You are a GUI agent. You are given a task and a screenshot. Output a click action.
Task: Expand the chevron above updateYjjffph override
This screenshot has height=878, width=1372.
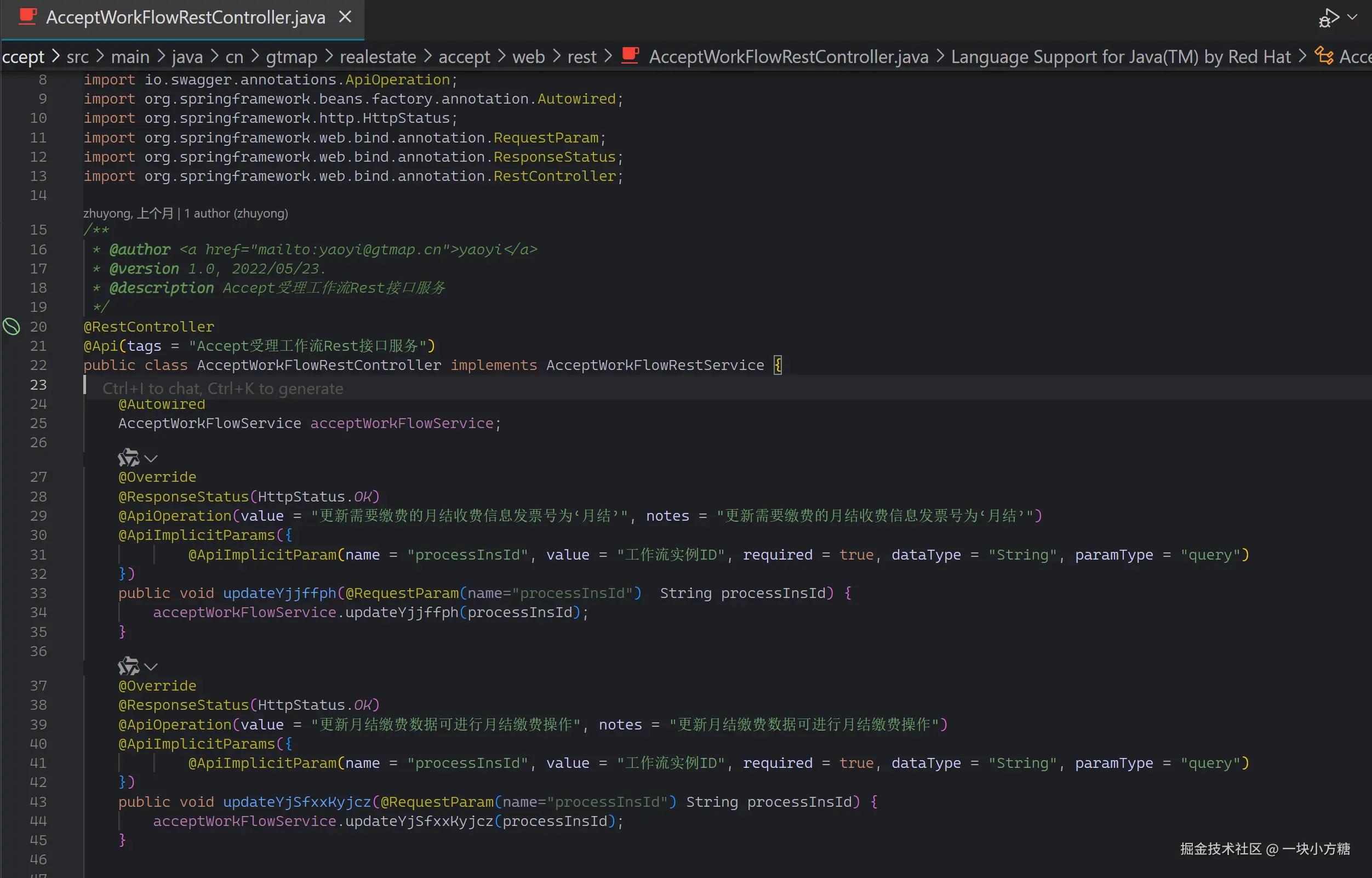click(151, 458)
